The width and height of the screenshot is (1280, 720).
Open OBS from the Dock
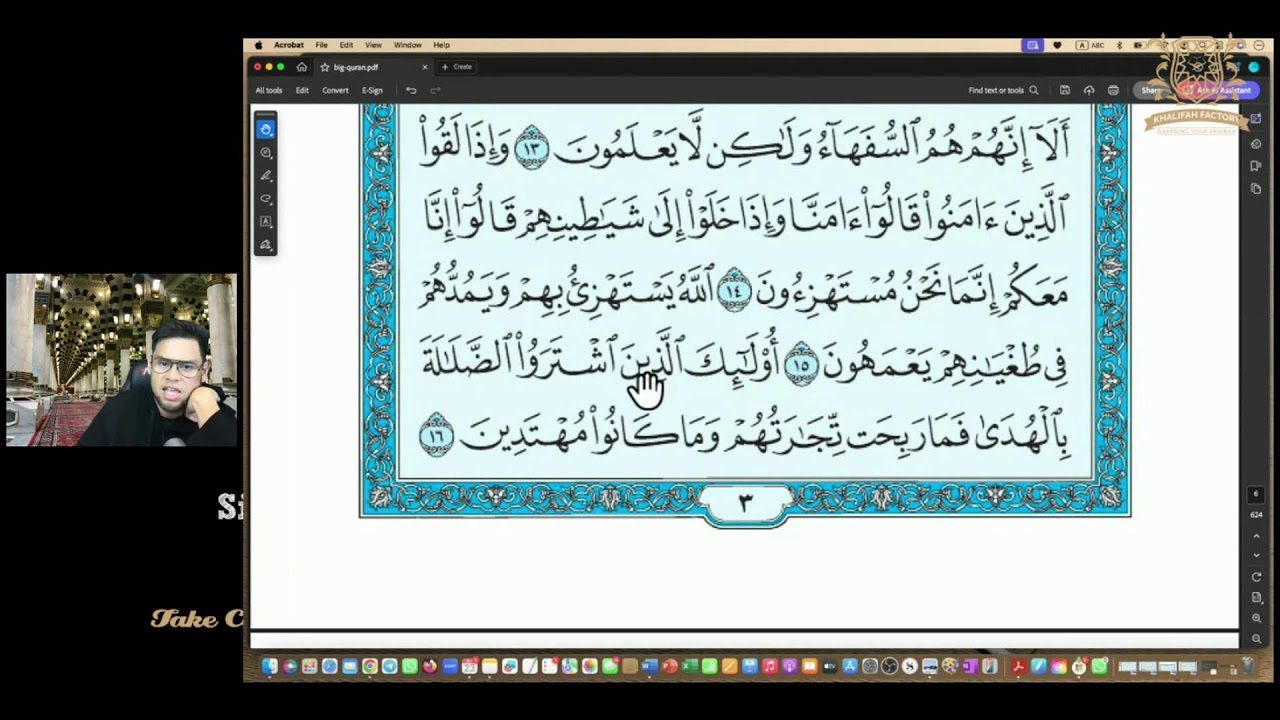890,666
